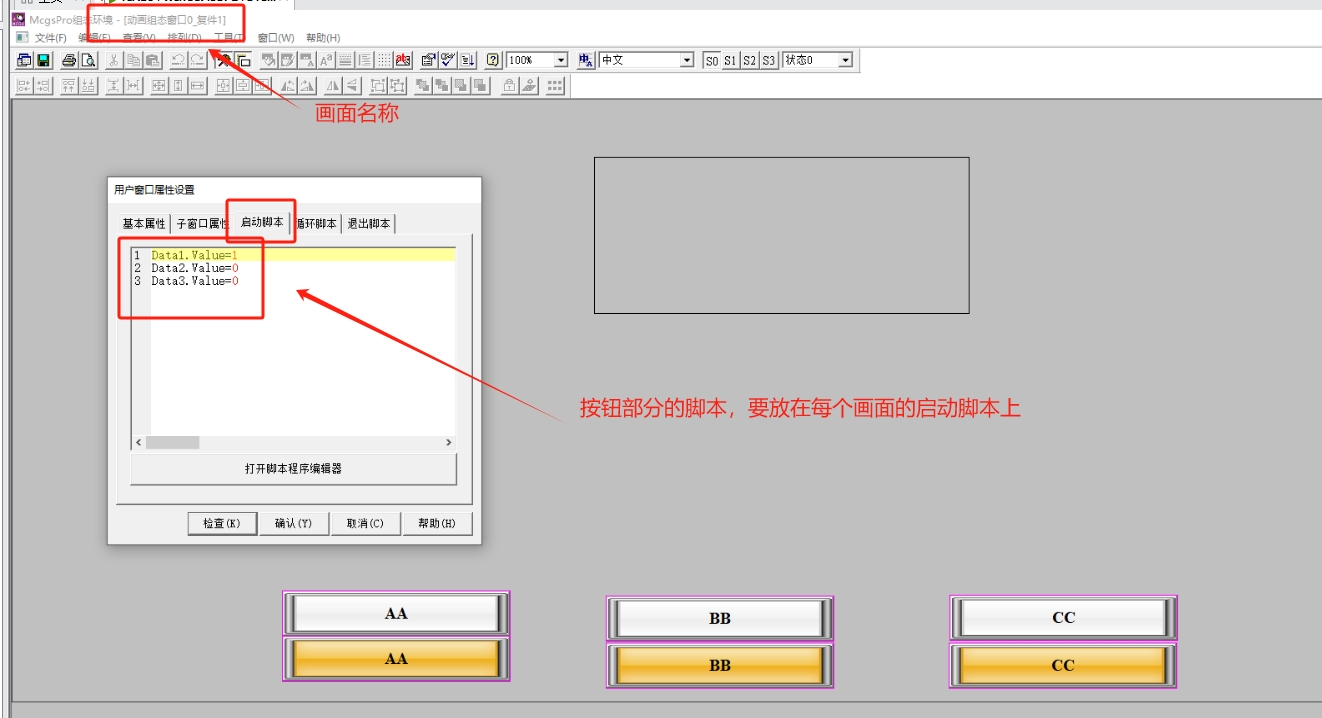Open the 中文 language dropdown

point(686,61)
